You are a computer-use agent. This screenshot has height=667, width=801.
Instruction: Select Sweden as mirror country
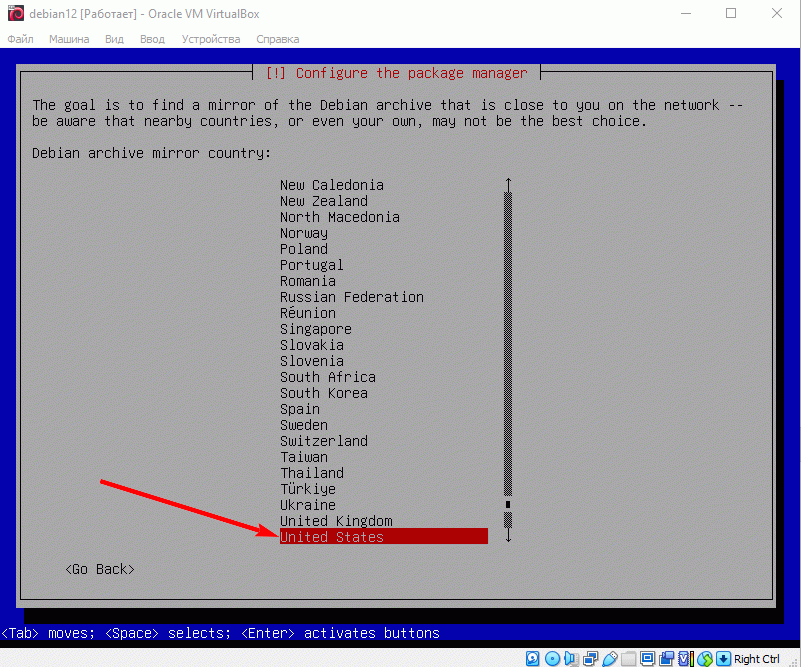click(x=304, y=425)
